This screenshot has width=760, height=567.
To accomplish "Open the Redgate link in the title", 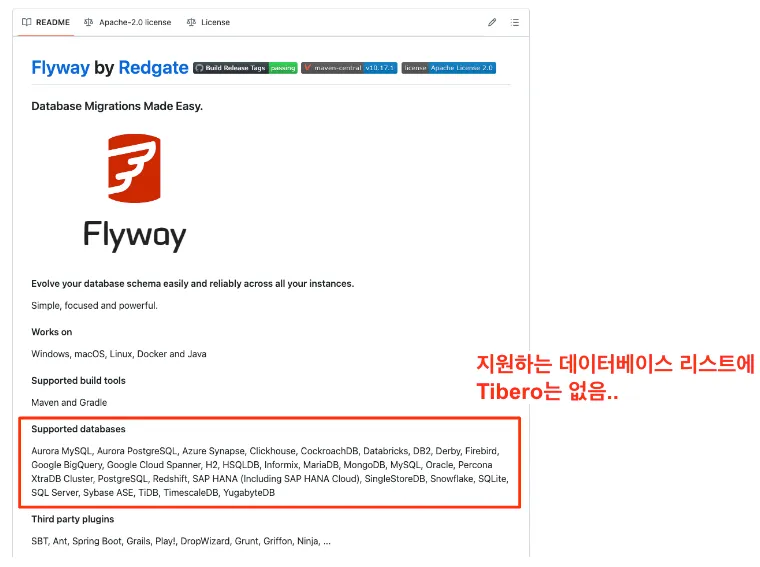I will pos(153,68).
